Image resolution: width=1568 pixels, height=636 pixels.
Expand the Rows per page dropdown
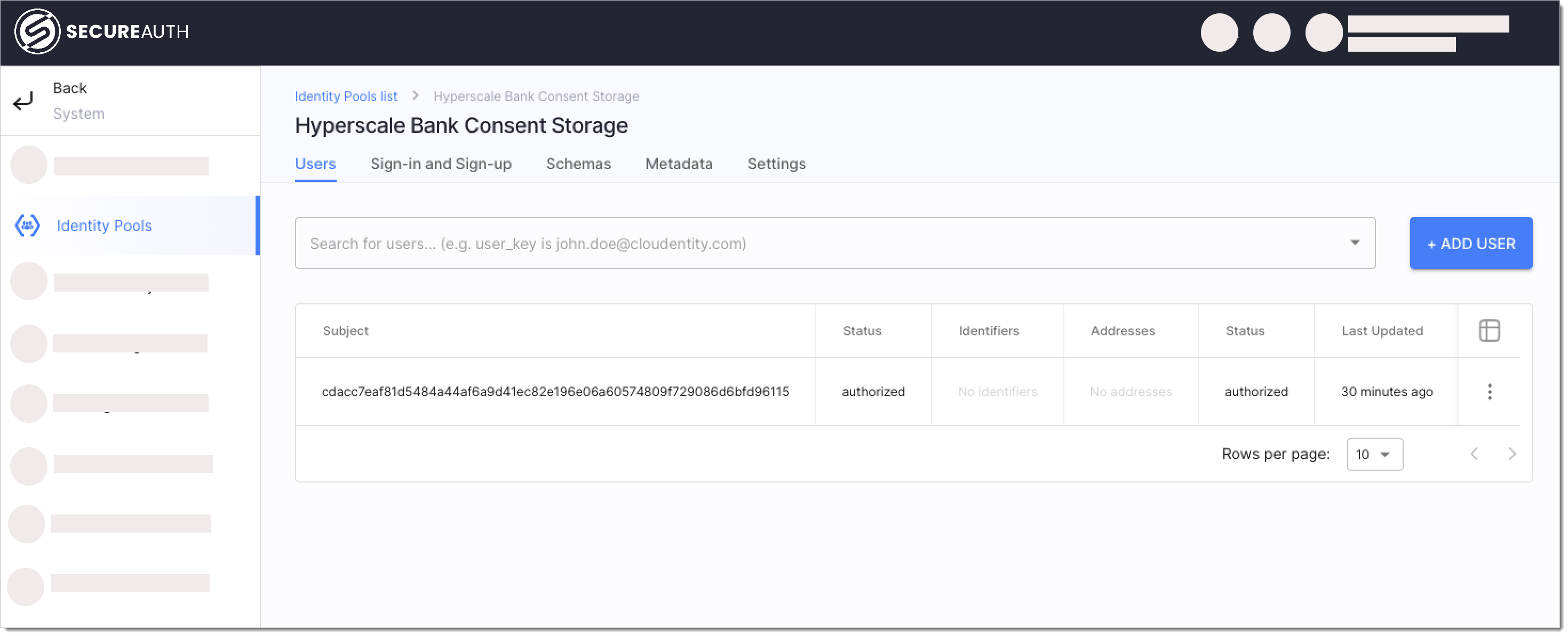(x=1374, y=454)
